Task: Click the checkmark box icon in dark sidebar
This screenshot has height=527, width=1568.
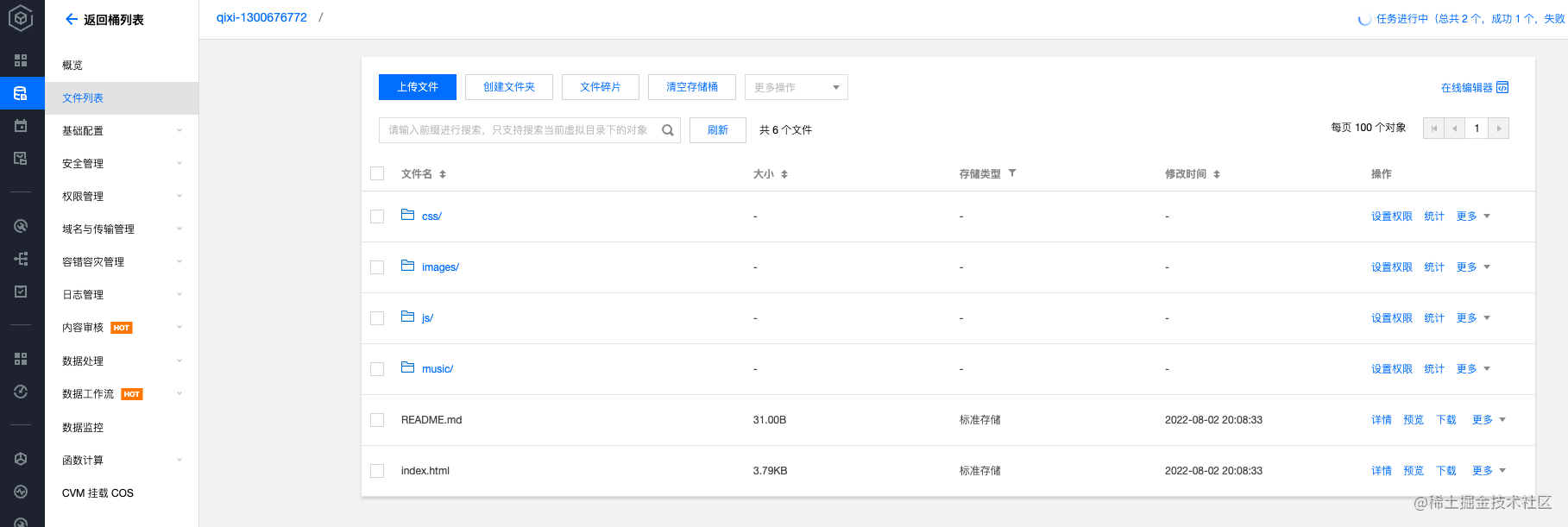Action: [x=21, y=292]
